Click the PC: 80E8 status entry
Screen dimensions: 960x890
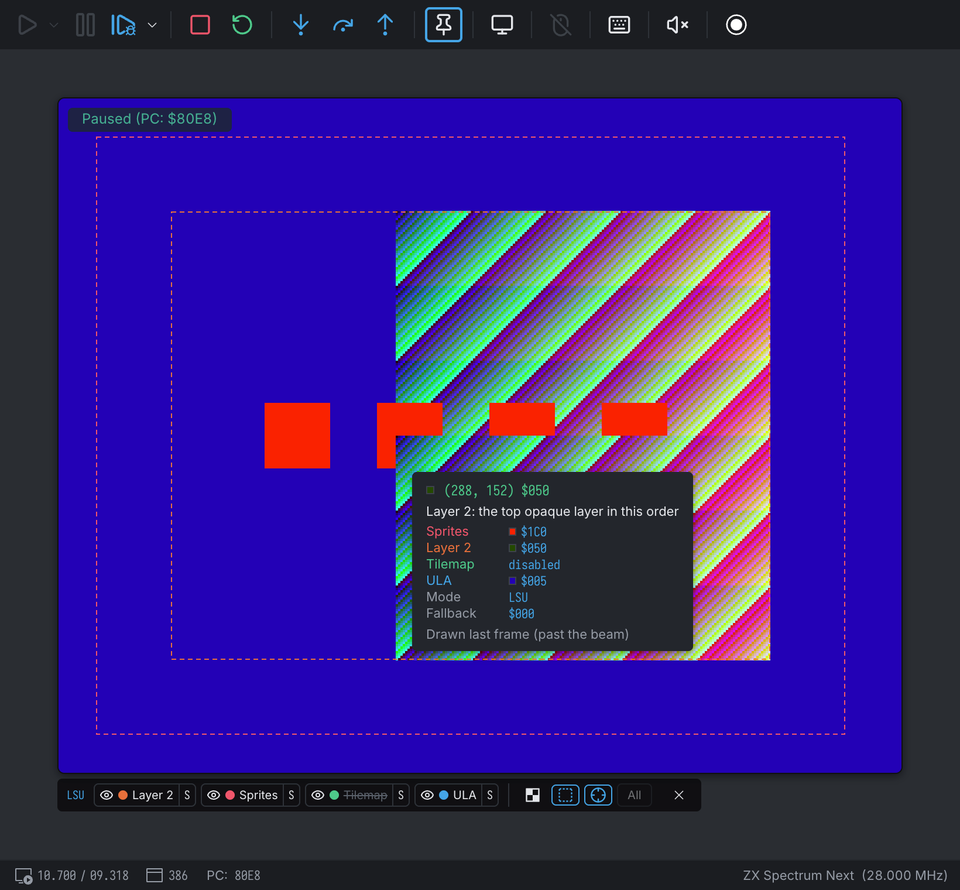tap(233, 876)
